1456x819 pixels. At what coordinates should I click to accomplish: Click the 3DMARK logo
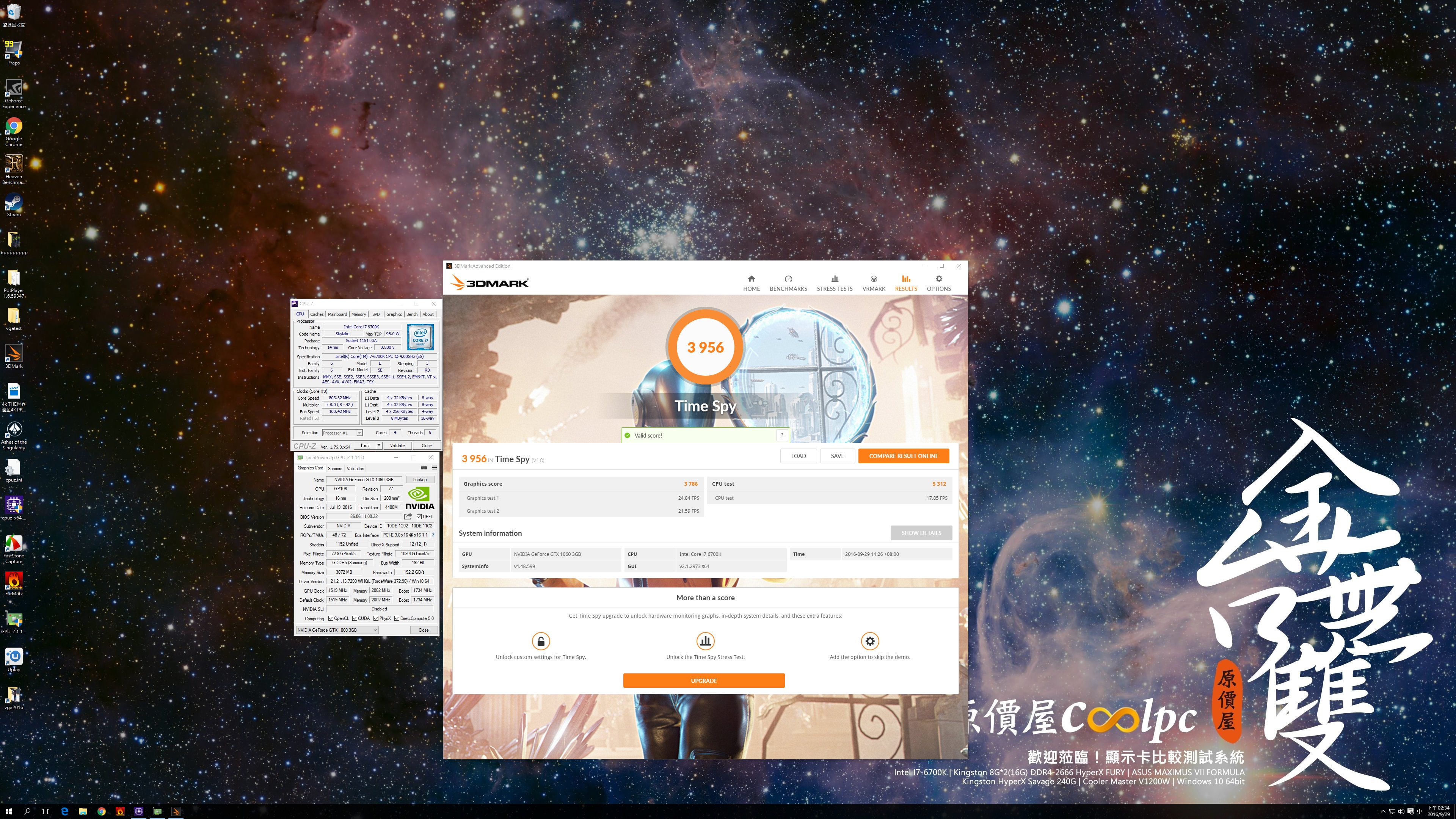[490, 282]
